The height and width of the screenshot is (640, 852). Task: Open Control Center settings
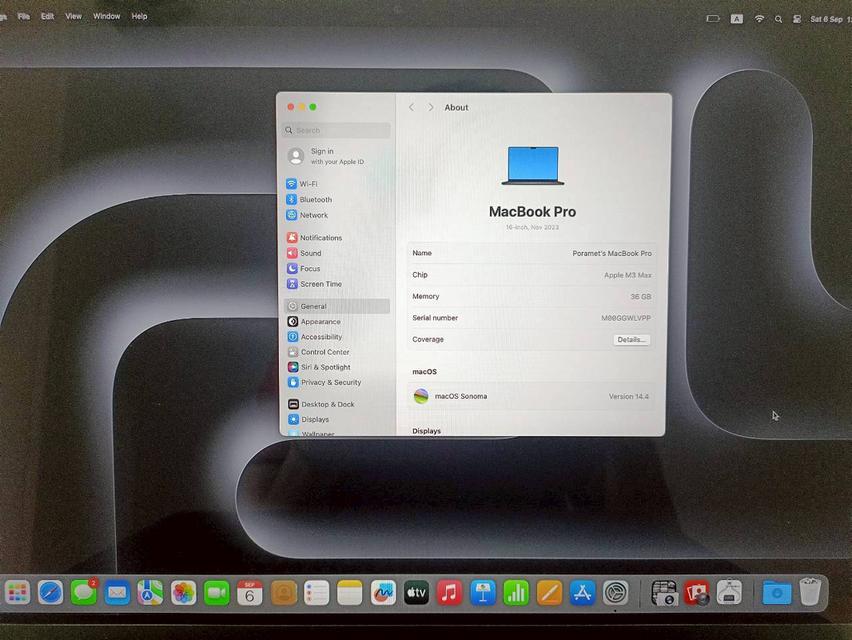click(318, 352)
